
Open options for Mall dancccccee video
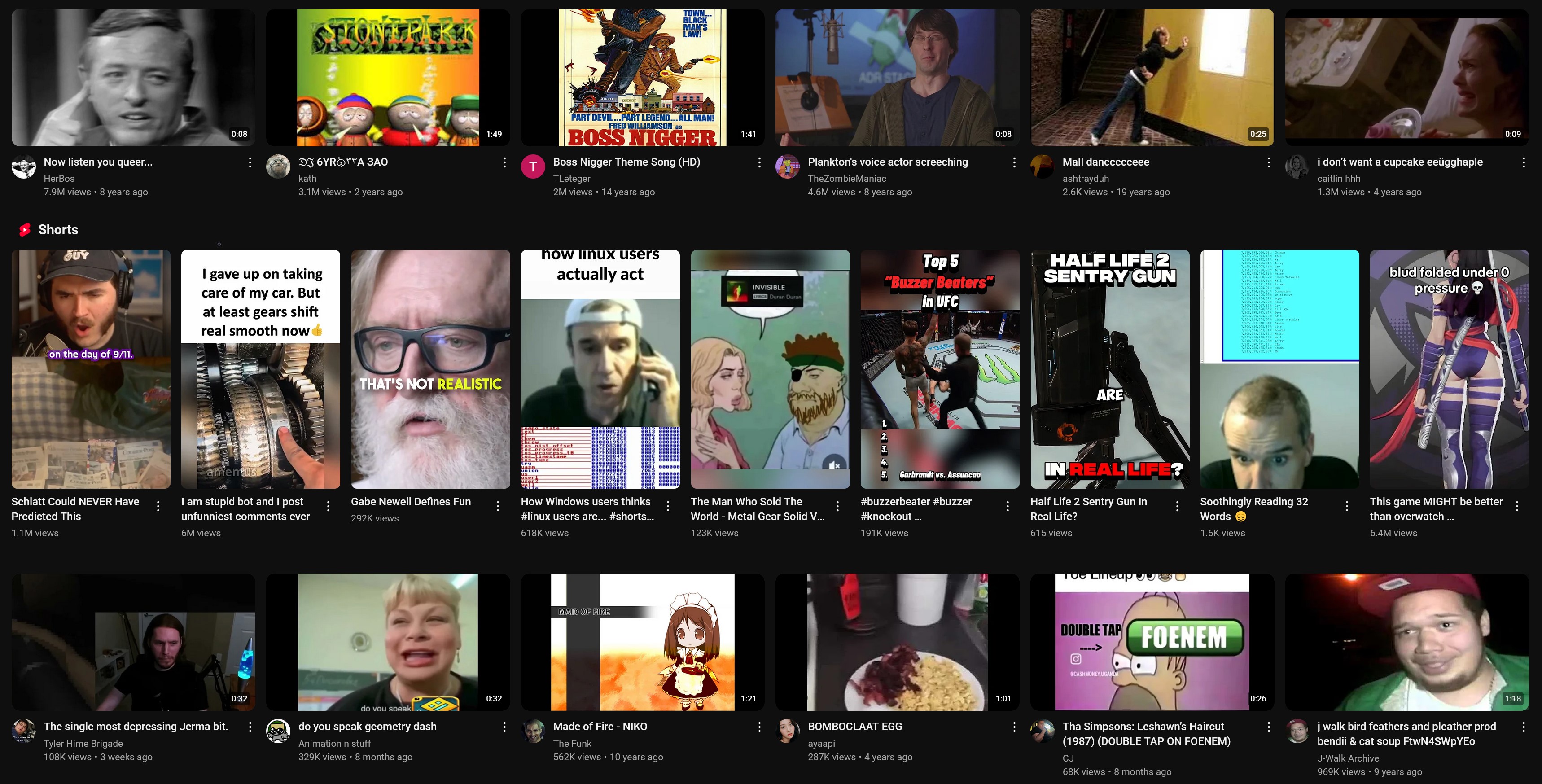[x=1268, y=162]
